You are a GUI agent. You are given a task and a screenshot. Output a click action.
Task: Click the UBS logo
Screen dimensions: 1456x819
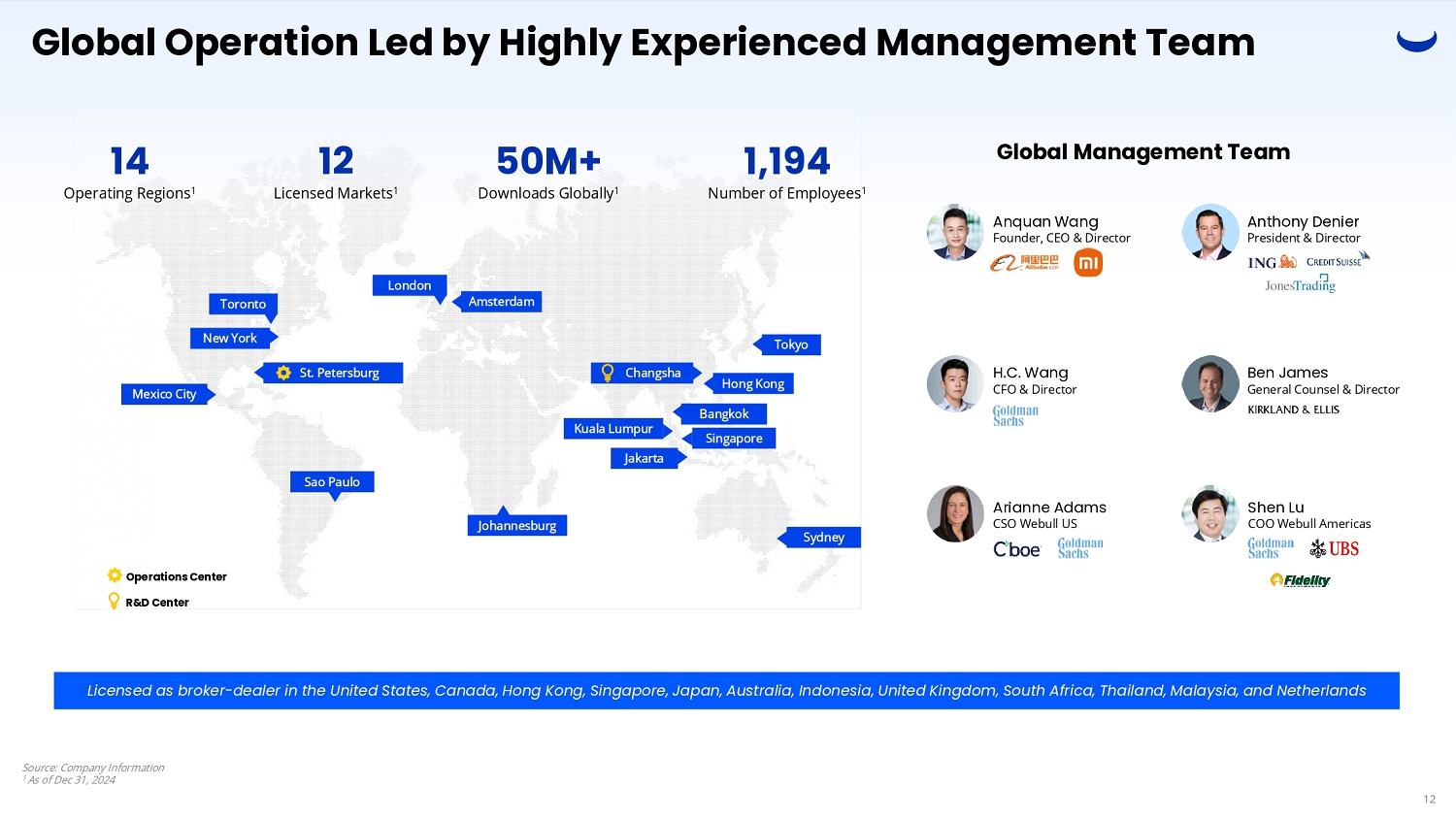tap(1334, 549)
